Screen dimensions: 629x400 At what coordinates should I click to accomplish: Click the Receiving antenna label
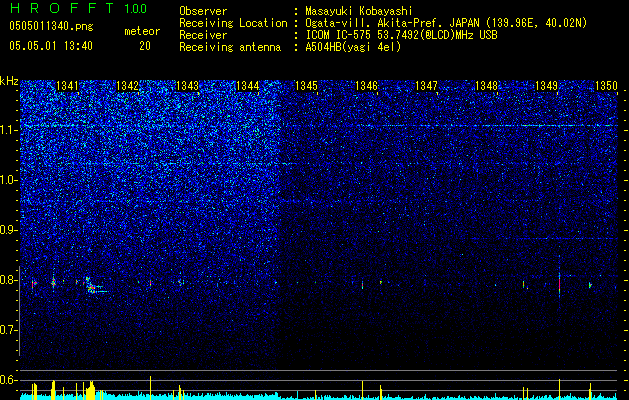point(230,47)
